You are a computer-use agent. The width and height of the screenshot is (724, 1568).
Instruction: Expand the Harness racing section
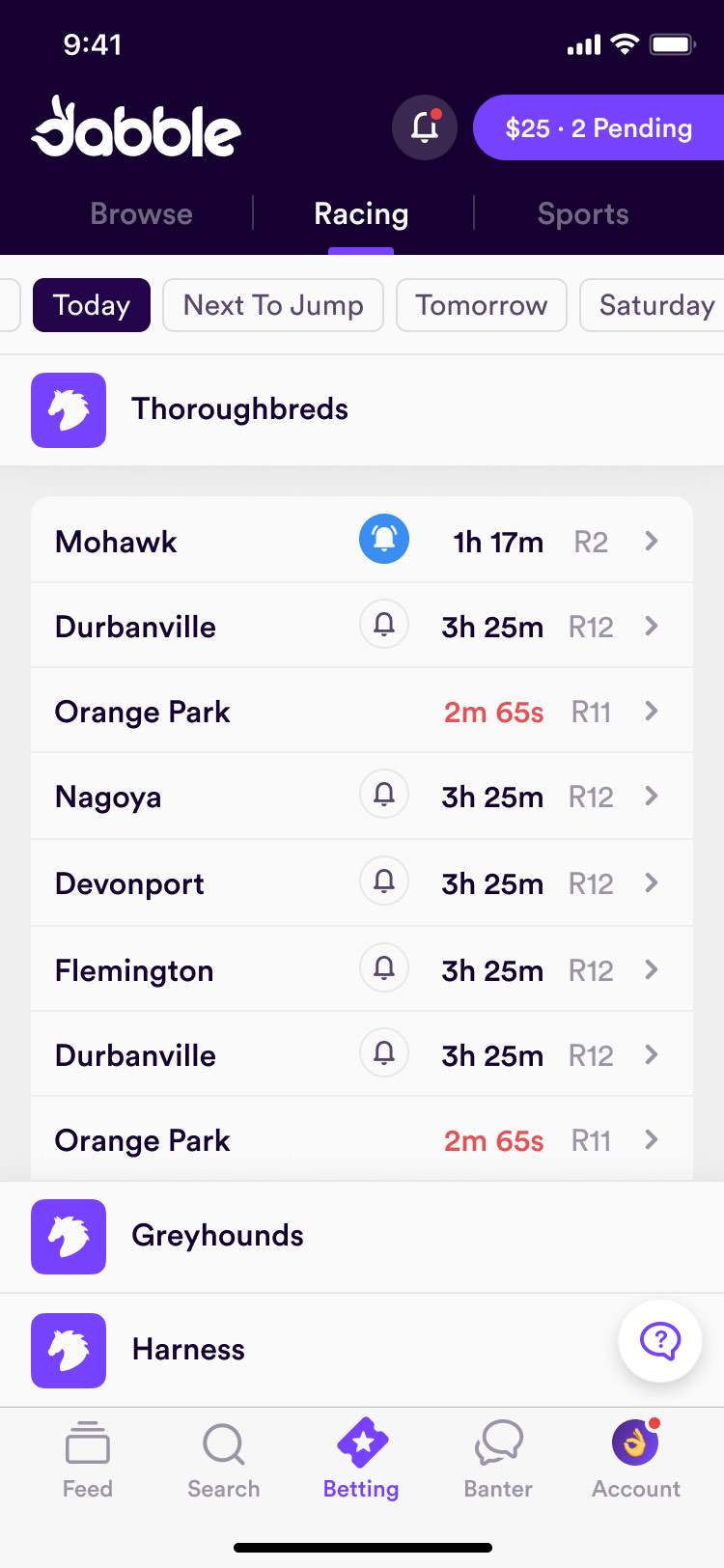coord(188,1350)
